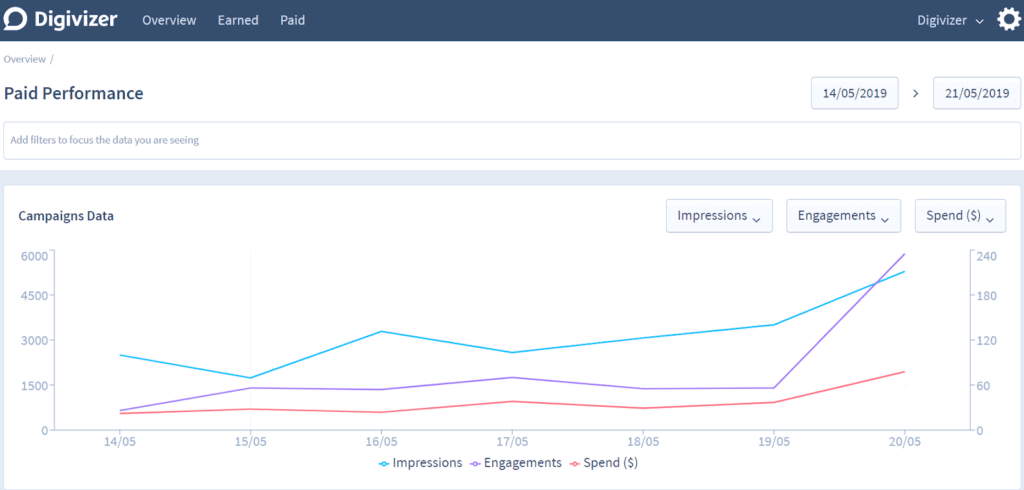Viewport: 1024px width, 490px height.
Task: Open the Digivizer account dropdown
Action: [x=950, y=20]
